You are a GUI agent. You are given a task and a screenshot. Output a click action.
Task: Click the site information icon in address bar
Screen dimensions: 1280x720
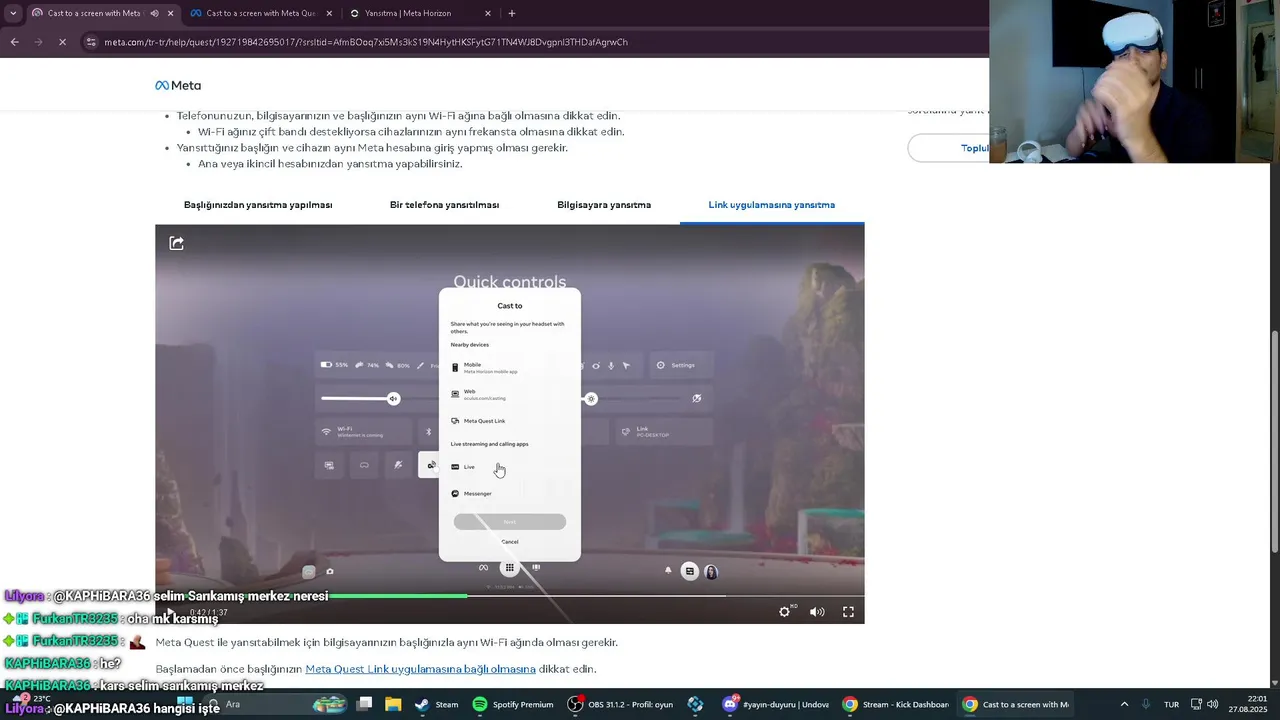point(92,42)
